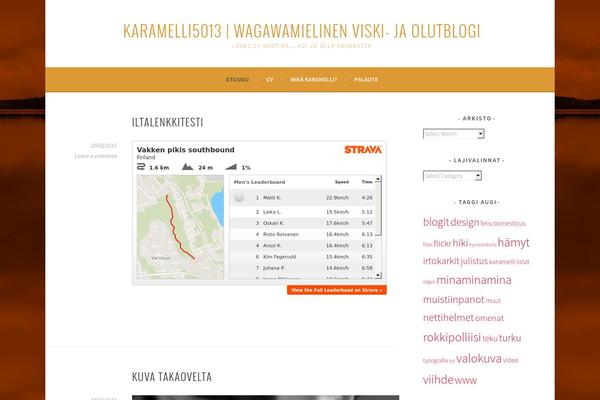Open the Iltalenkkitesti post title
600x400 pixels.
click(x=167, y=122)
